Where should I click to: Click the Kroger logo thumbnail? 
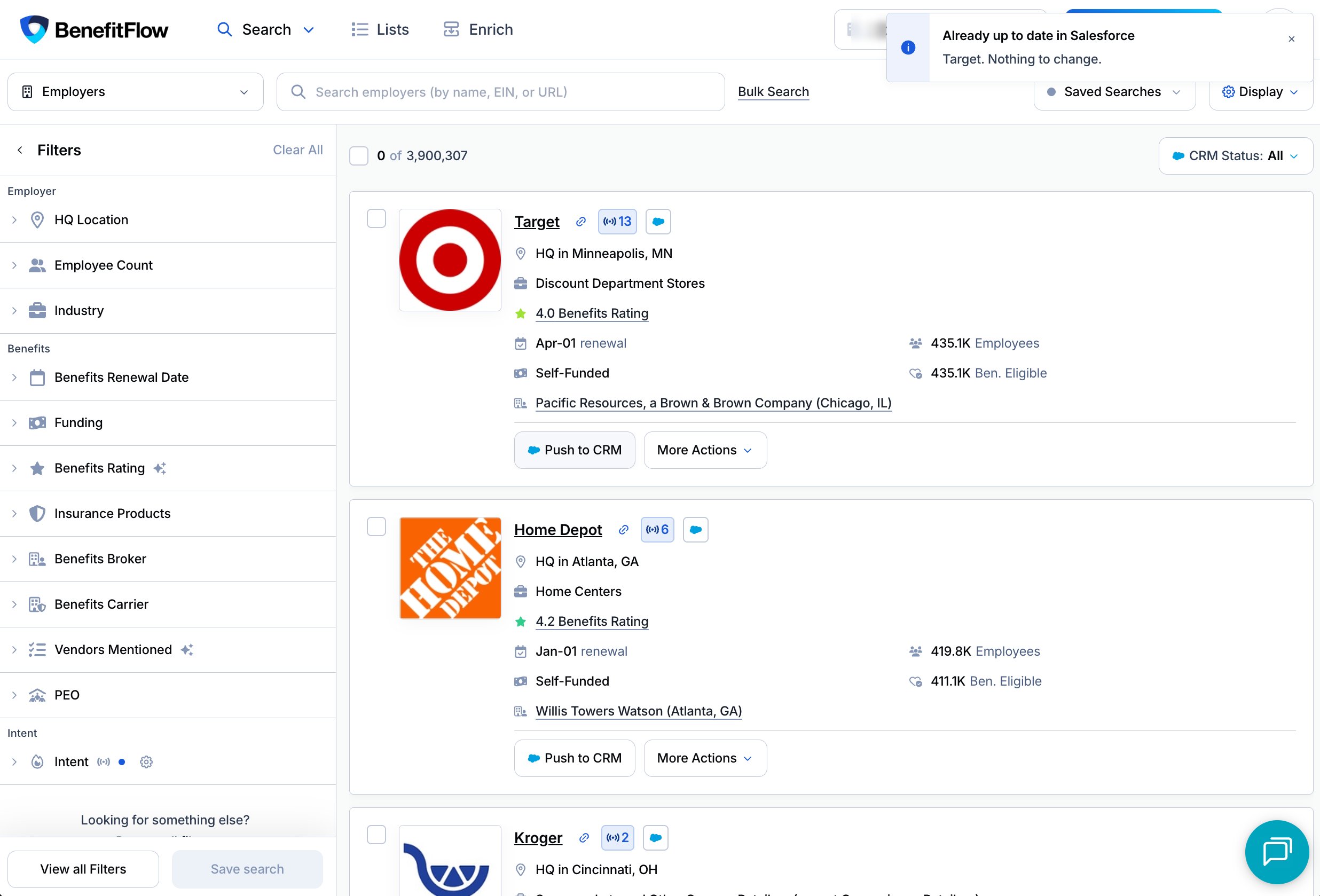(450, 860)
